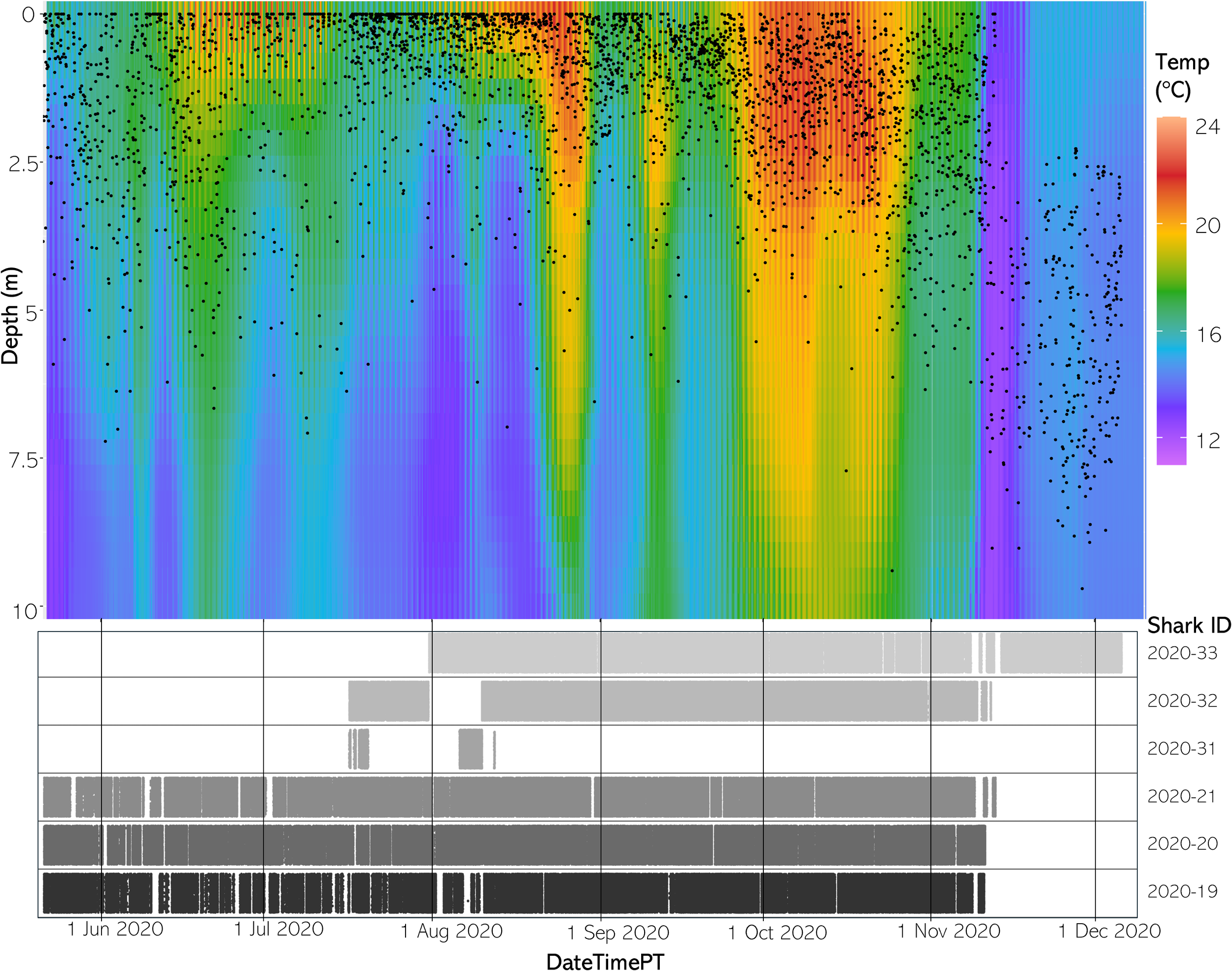Click the 2.5 depth tick label
Viewport: 1232px width, 971px height.
point(23,164)
